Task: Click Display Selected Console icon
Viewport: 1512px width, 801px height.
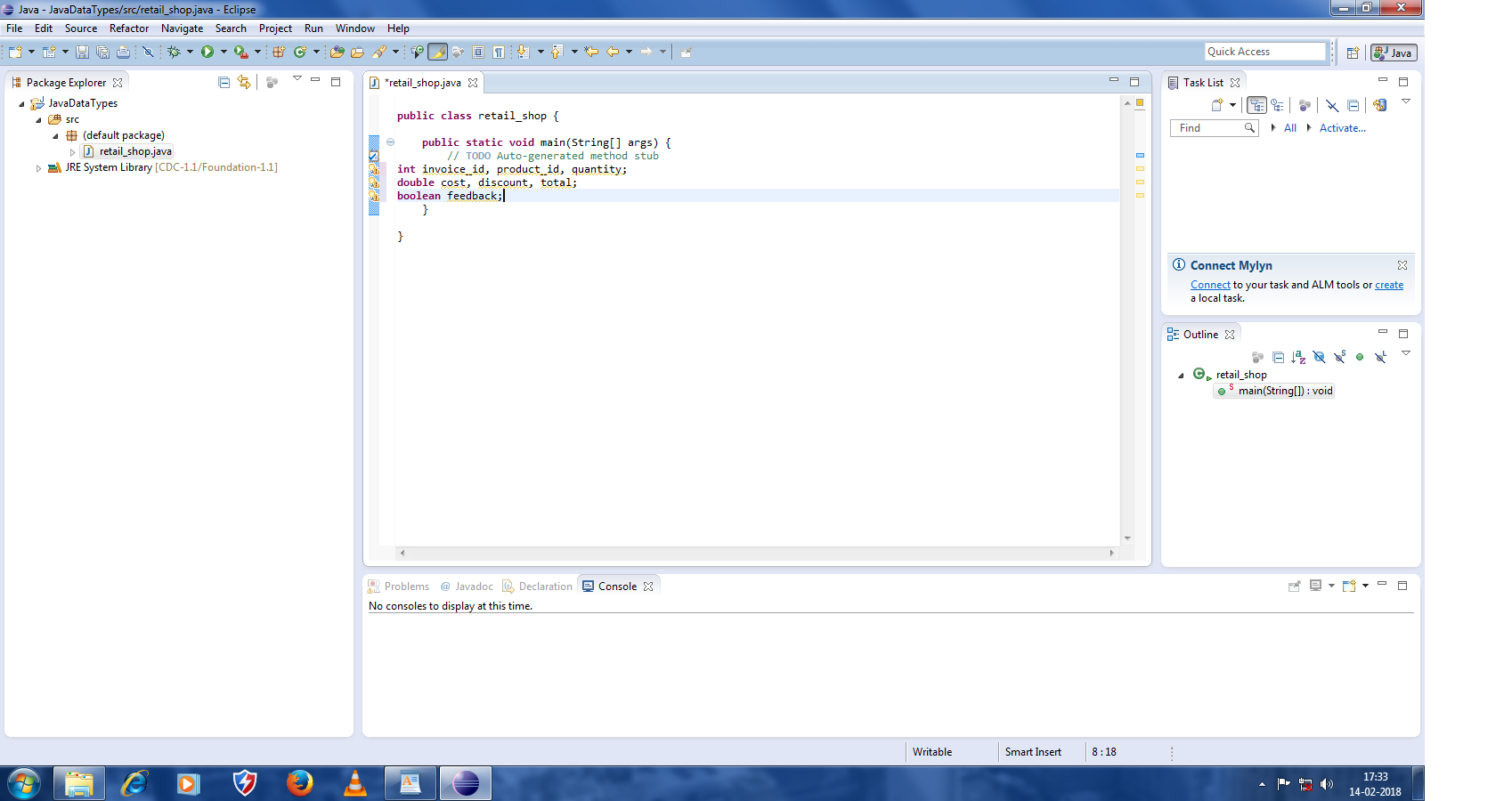Action: (1315, 586)
